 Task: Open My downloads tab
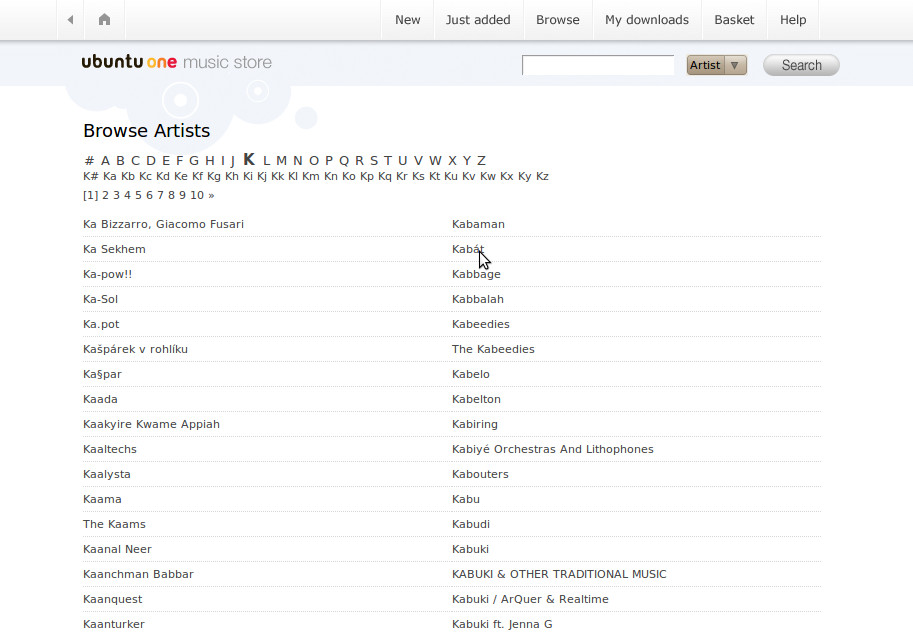pyautogui.click(x=647, y=20)
